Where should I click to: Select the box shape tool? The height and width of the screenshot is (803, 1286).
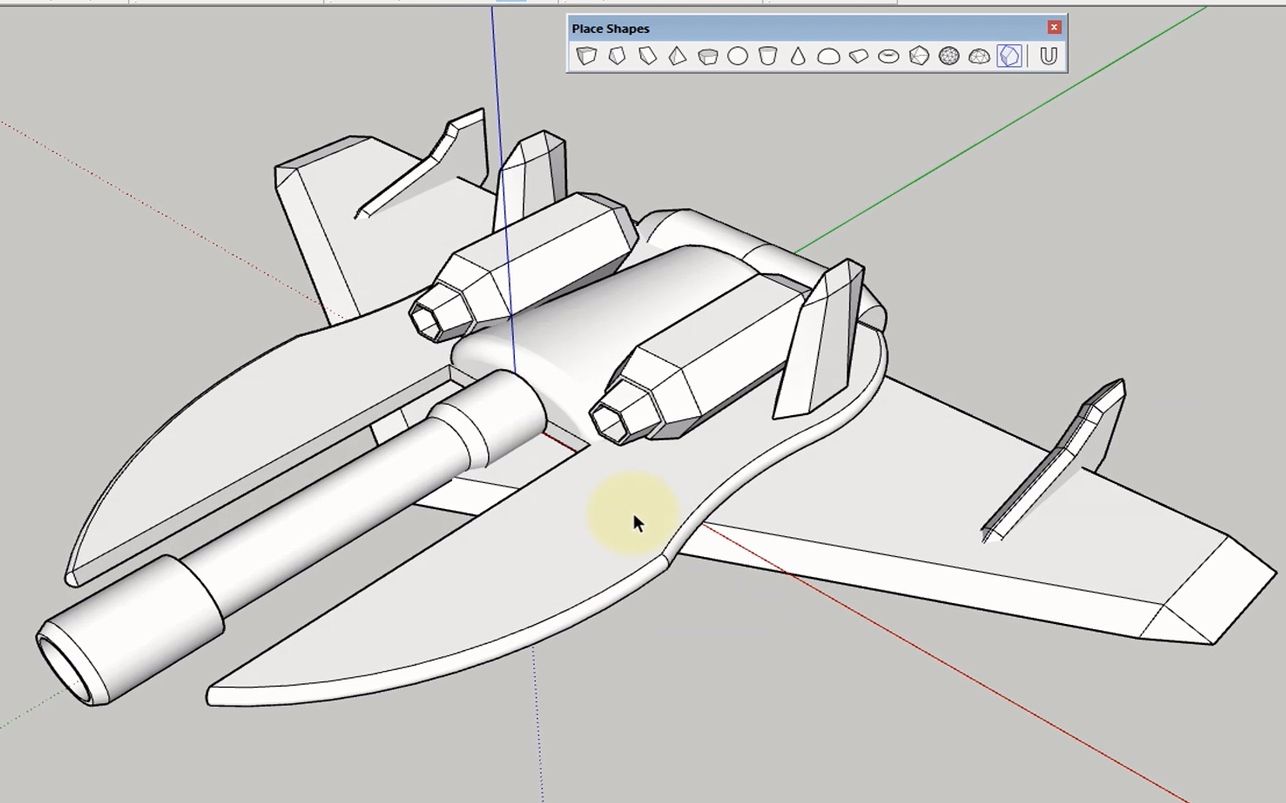pyautogui.click(x=587, y=56)
